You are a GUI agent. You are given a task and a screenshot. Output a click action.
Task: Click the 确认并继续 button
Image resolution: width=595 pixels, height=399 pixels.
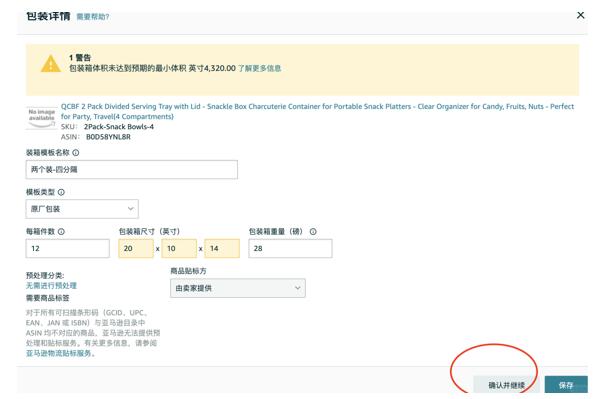tap(506, 385)
